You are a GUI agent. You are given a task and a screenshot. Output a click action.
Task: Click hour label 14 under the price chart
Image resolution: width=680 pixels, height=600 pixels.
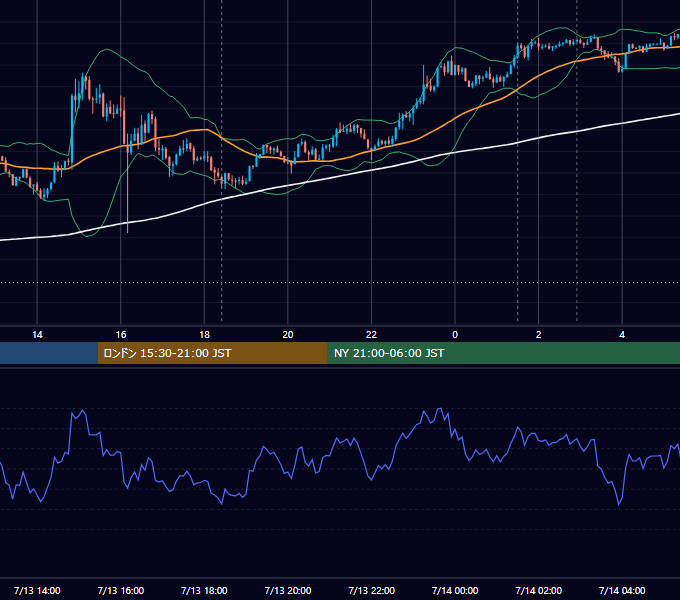tap(37, 335)
